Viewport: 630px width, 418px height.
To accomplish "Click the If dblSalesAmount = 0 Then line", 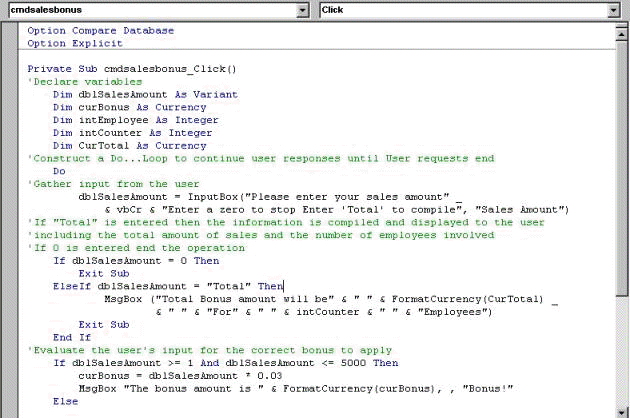I will tap(135, 260).
